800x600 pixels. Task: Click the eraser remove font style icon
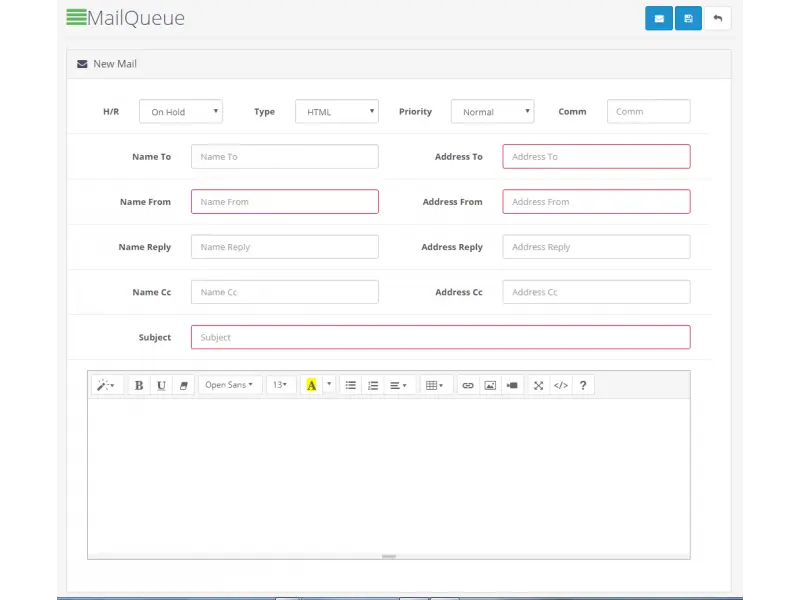[x=184, y=385]
